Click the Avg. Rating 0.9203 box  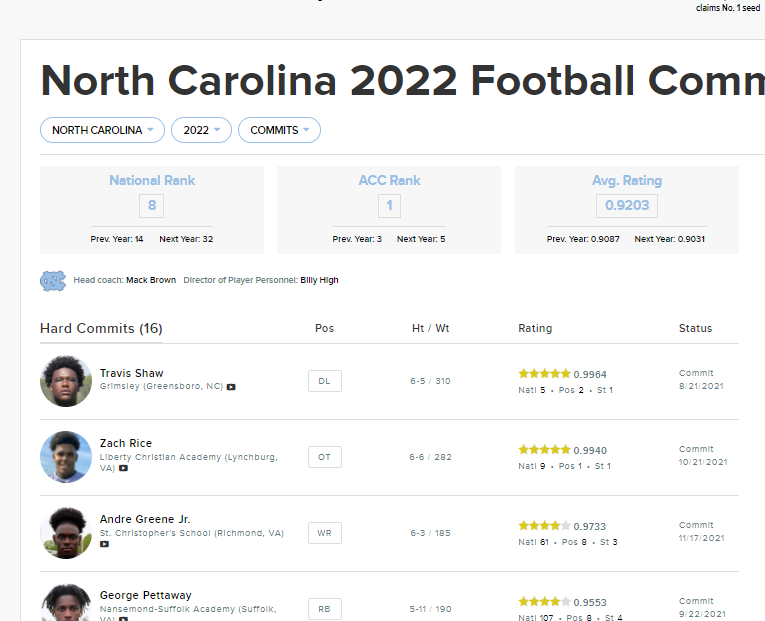tap(627, 207)
